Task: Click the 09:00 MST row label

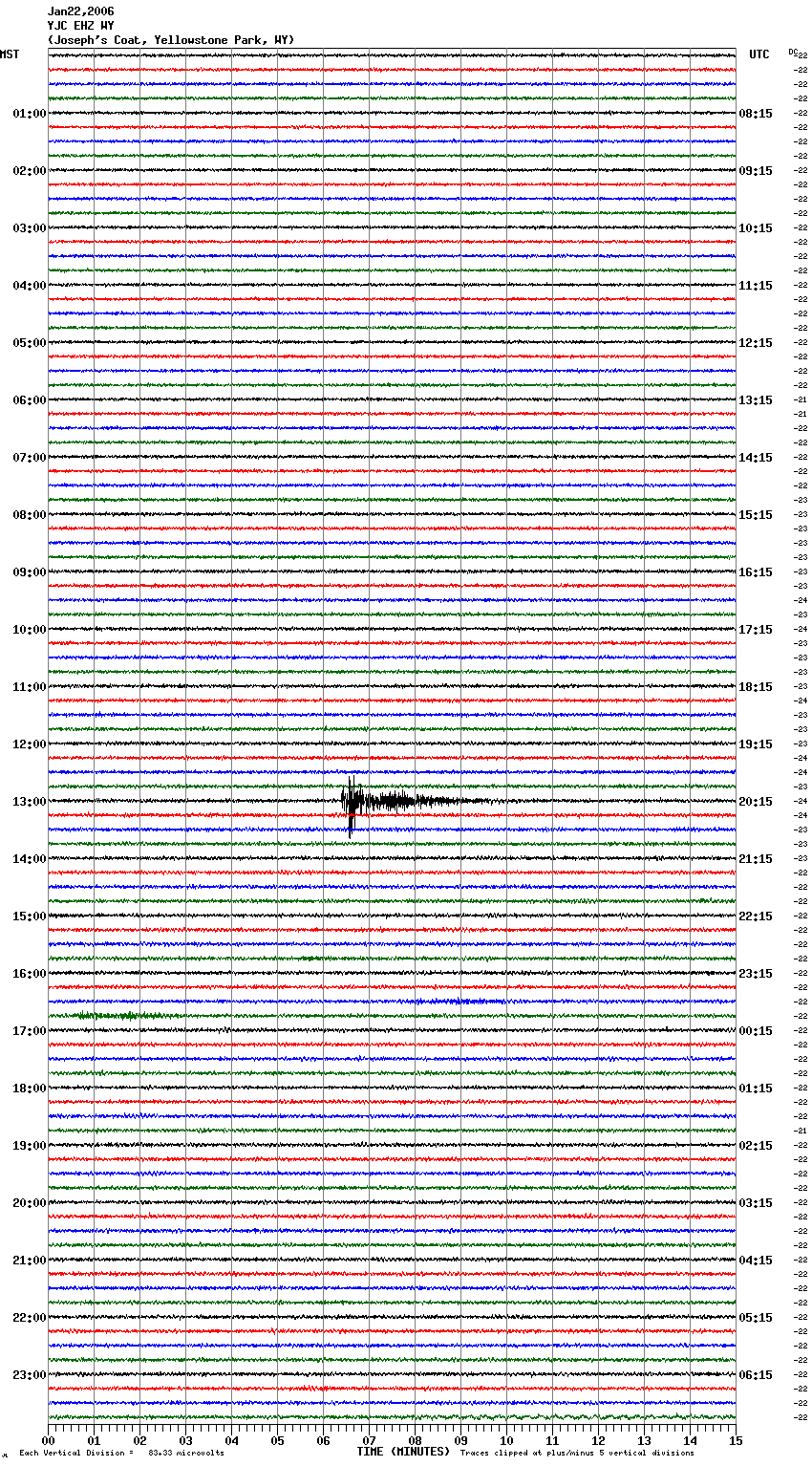Action: tap(29, 572)
